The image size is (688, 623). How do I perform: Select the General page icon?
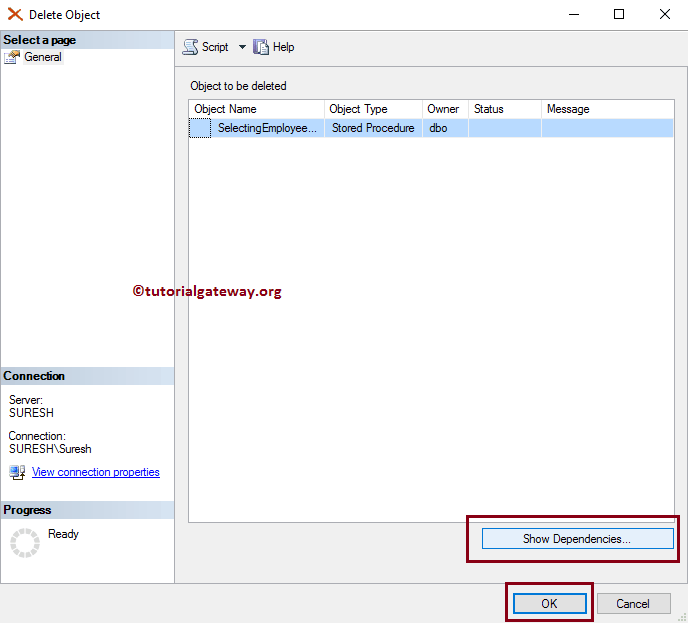coord(12,57)
